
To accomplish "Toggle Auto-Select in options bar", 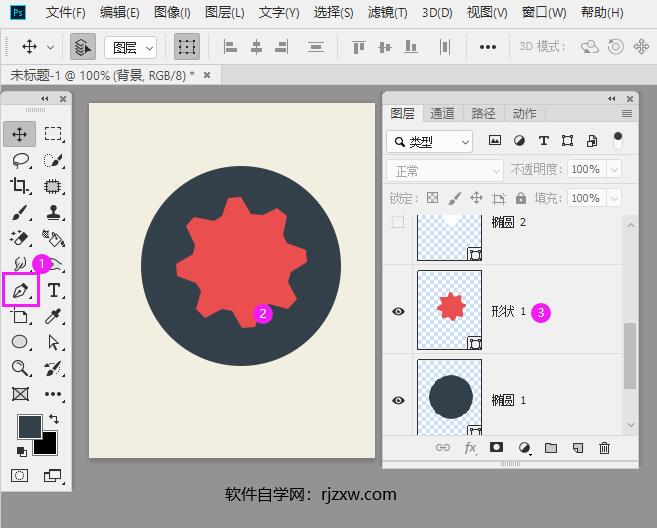I will [x=83, y=47].
